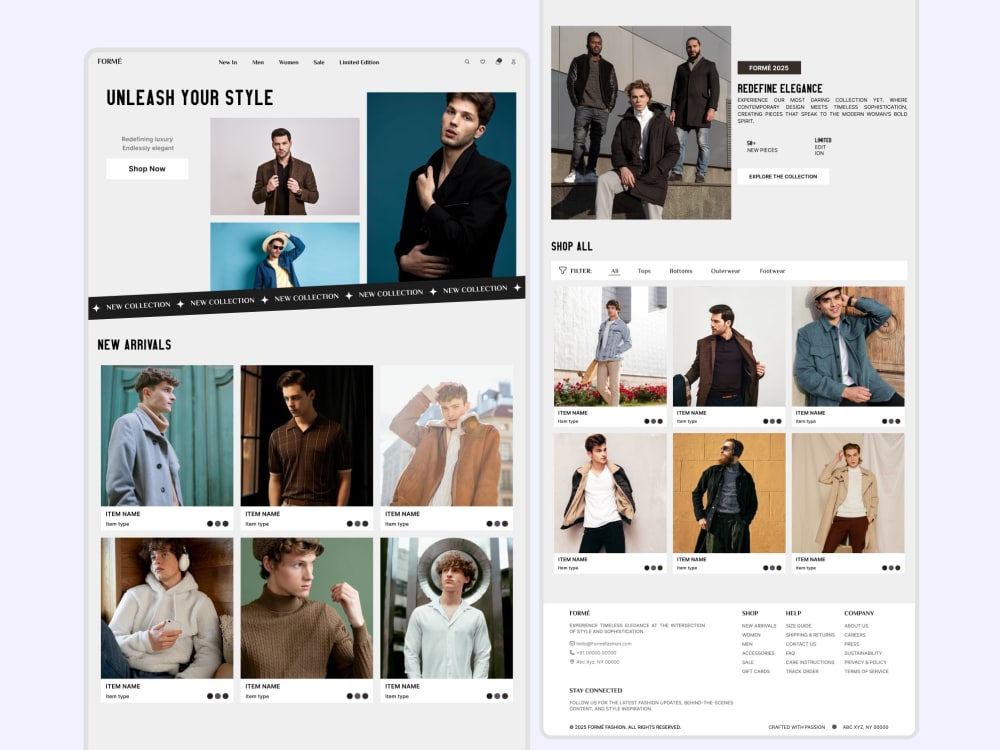
Task: Click the Unleash Your Style headline
Action: [190, 98]
